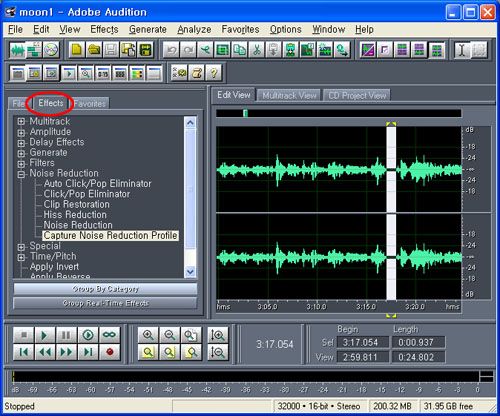Click the Zoom Out Full magnifier icon
The width and height of the screenshot is (500, 416).
[191, 335]
